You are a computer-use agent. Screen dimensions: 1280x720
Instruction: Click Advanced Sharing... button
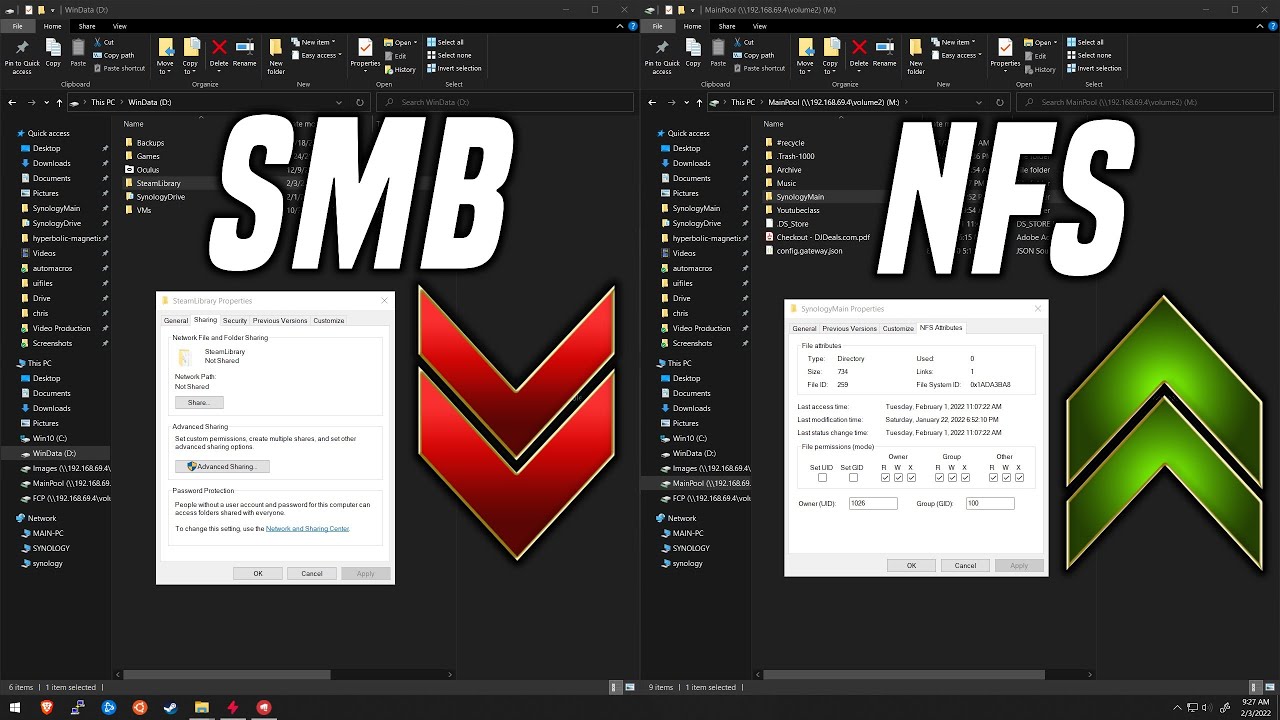pos(222,466)
